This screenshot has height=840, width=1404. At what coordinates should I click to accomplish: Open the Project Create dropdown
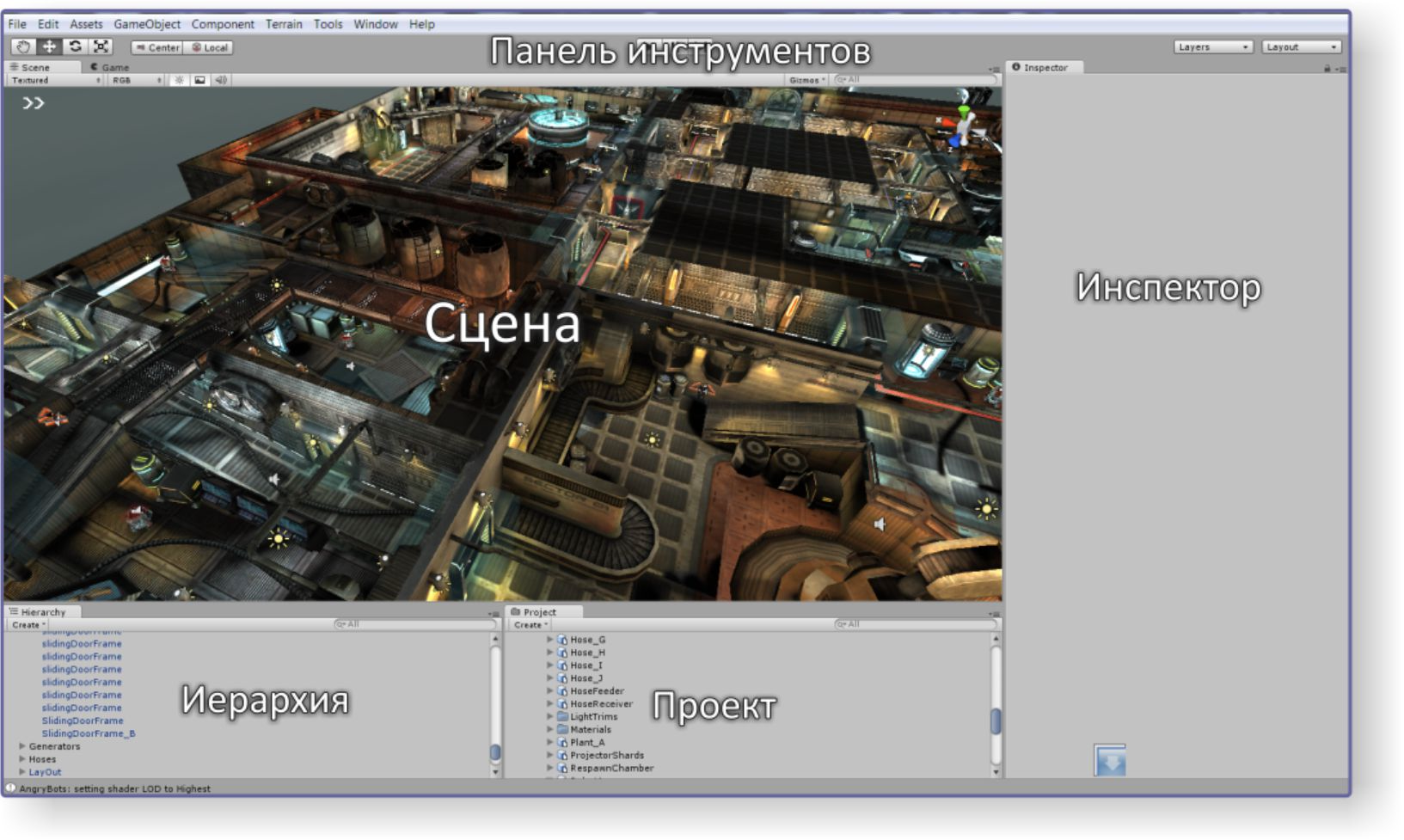(530, 625)
